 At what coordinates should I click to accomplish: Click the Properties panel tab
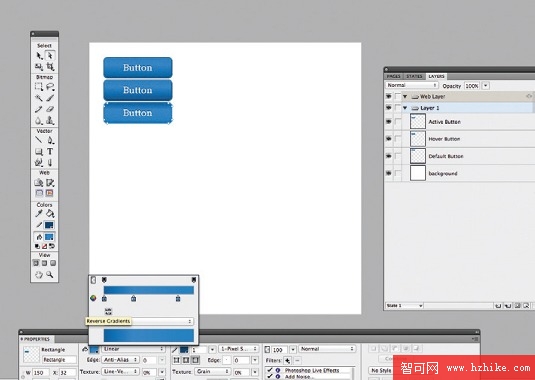[37, 339]
